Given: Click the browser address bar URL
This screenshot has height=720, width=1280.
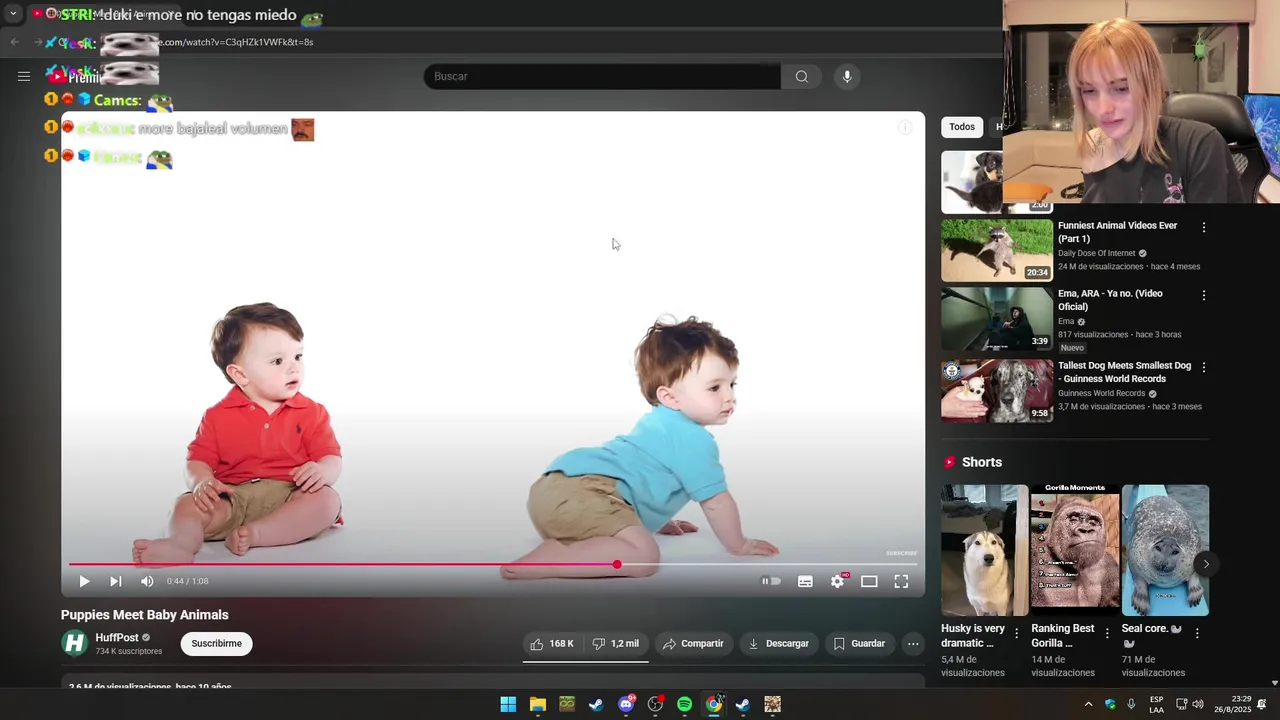Looking at the screenshot, I should tap(238, 42).
